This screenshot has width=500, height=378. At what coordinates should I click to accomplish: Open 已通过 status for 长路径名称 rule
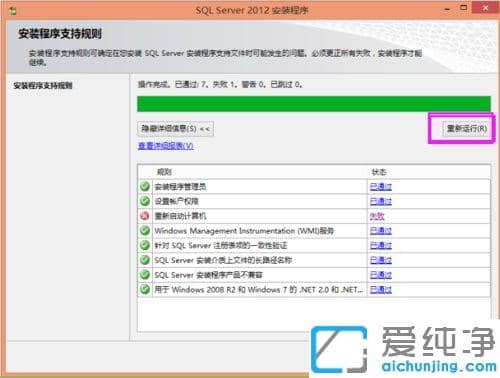tap(381, 260)
